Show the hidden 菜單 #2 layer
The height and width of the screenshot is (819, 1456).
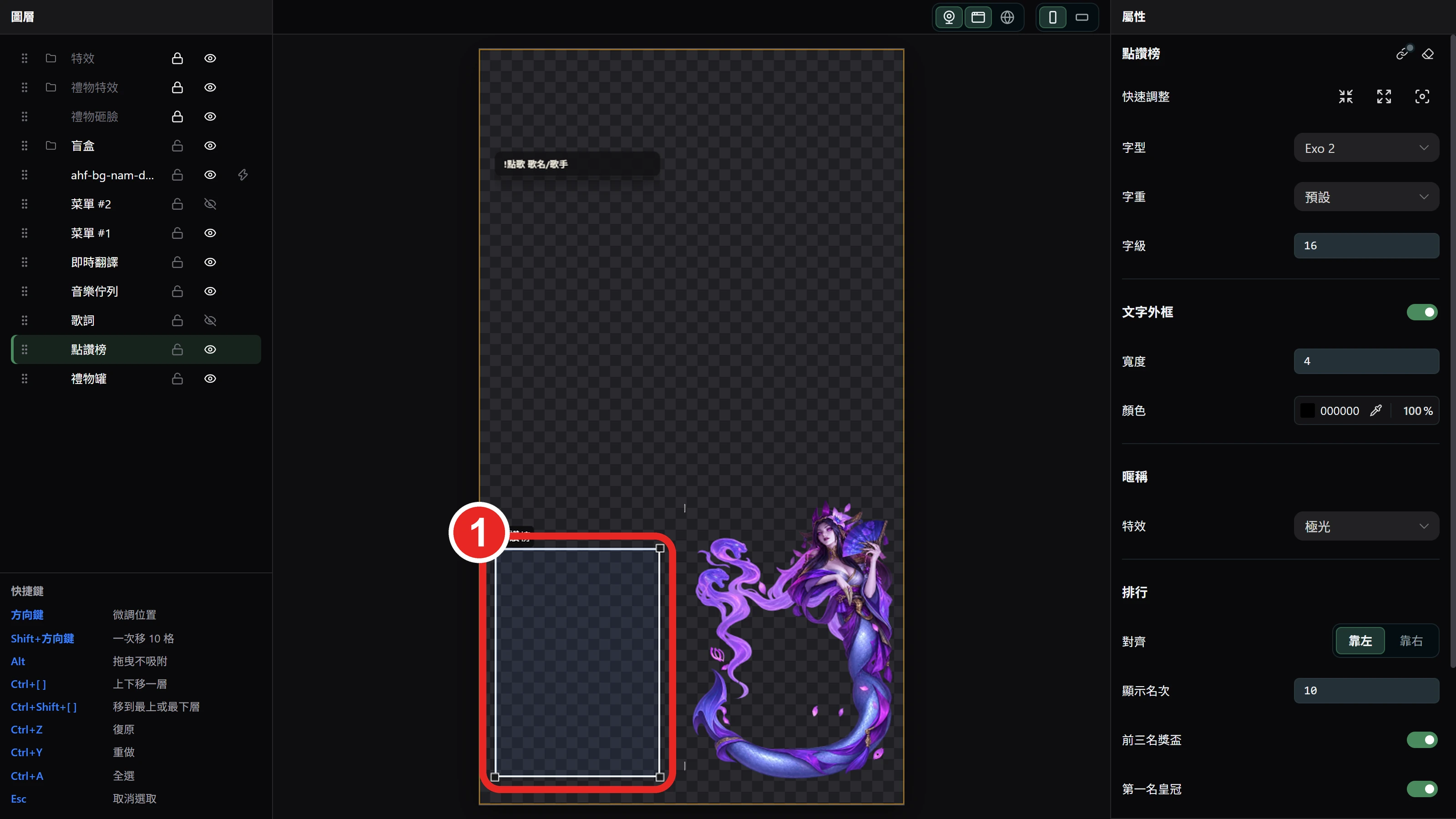(210, 204)
